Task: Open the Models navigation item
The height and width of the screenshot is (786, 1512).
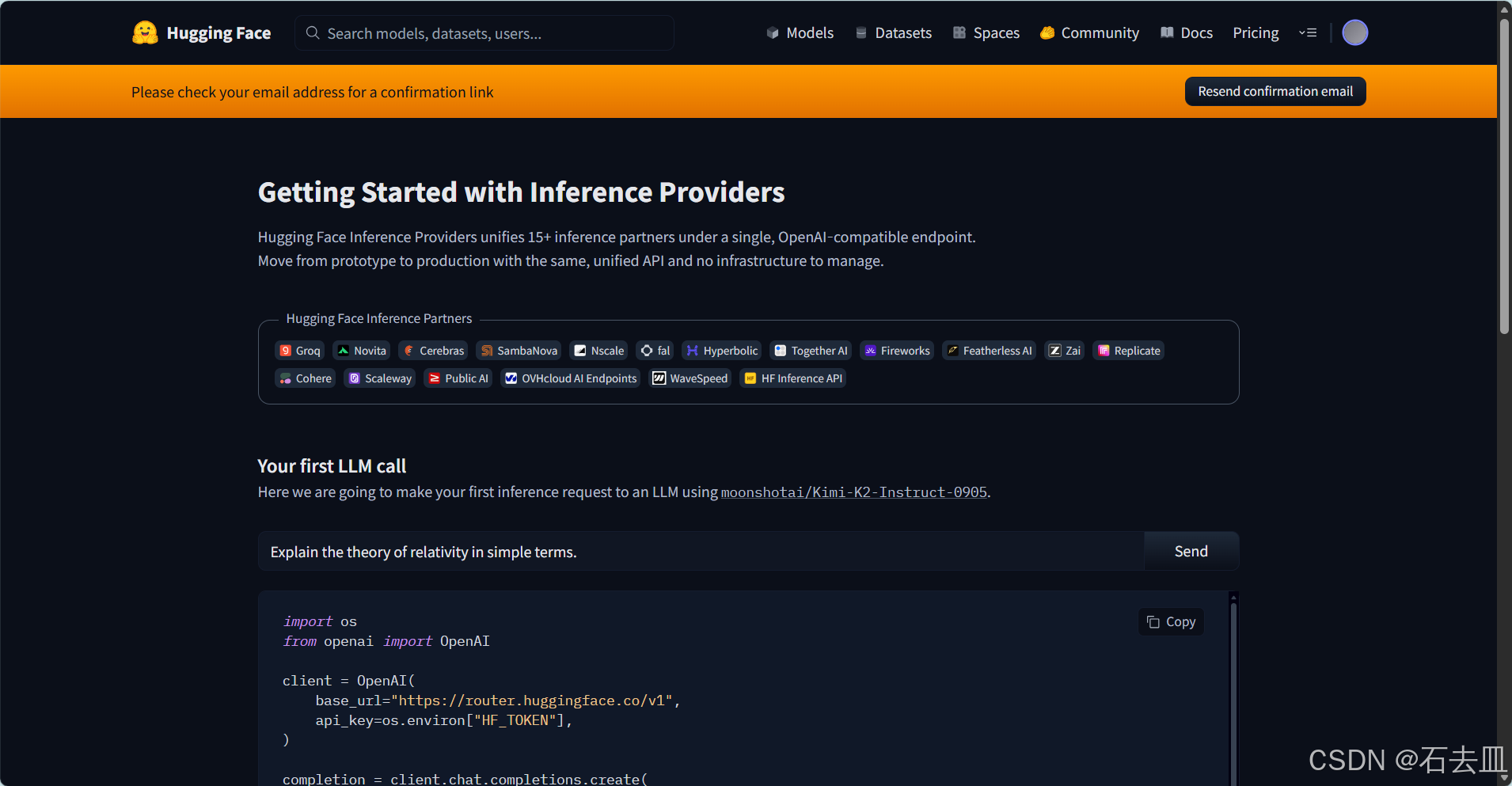Action: point(800,33)
